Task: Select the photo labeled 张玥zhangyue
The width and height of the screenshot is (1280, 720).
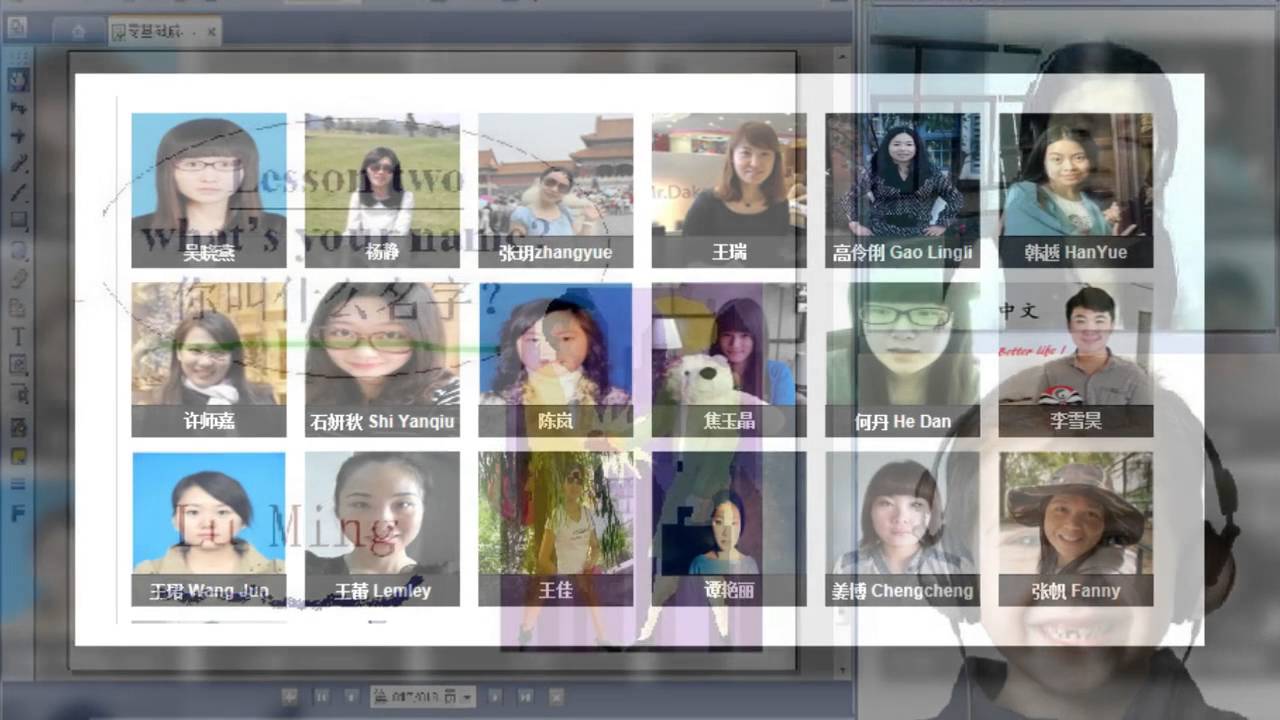Action: [556, 190]
